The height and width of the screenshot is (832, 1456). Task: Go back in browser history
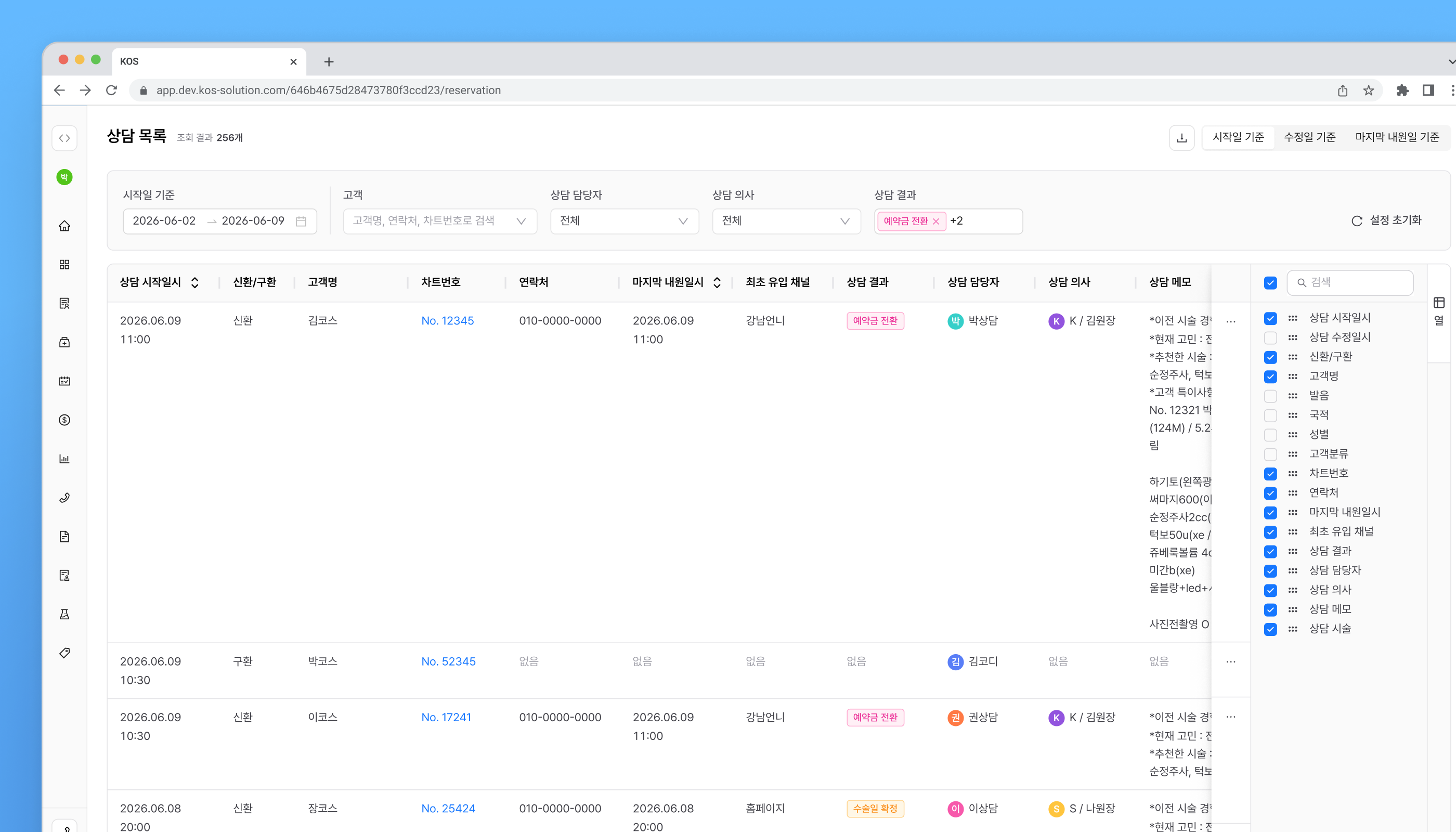pyautogui.click(x=59, y=90)
